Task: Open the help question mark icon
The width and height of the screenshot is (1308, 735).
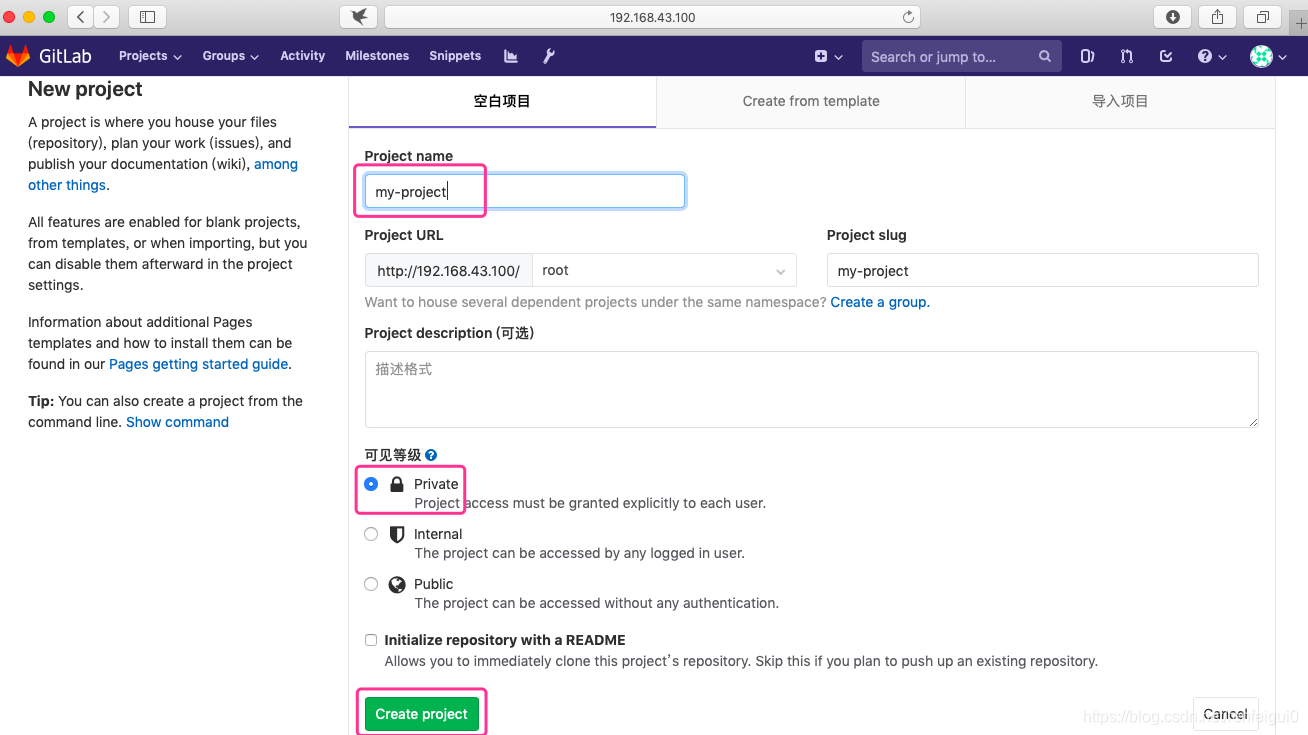Action: point(1205,56)
